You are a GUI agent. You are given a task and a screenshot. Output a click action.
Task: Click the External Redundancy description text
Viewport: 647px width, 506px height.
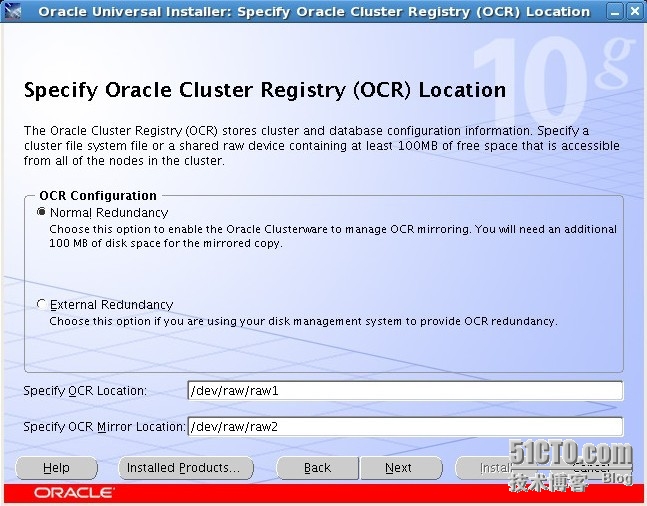click(303, 321)
